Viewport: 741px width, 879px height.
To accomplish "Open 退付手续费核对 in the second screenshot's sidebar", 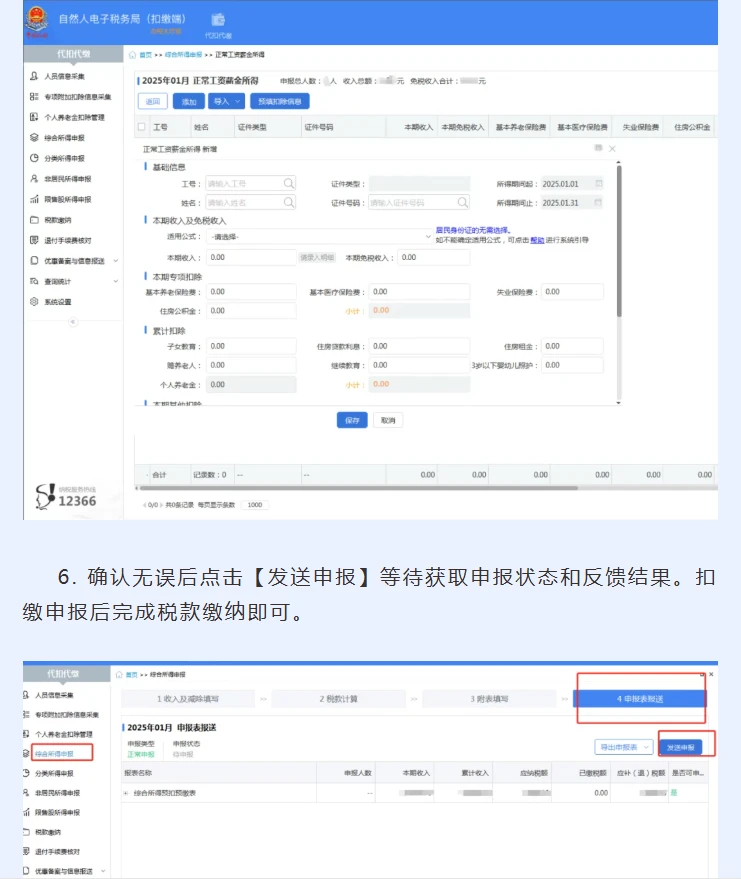I will pos(57,852).
